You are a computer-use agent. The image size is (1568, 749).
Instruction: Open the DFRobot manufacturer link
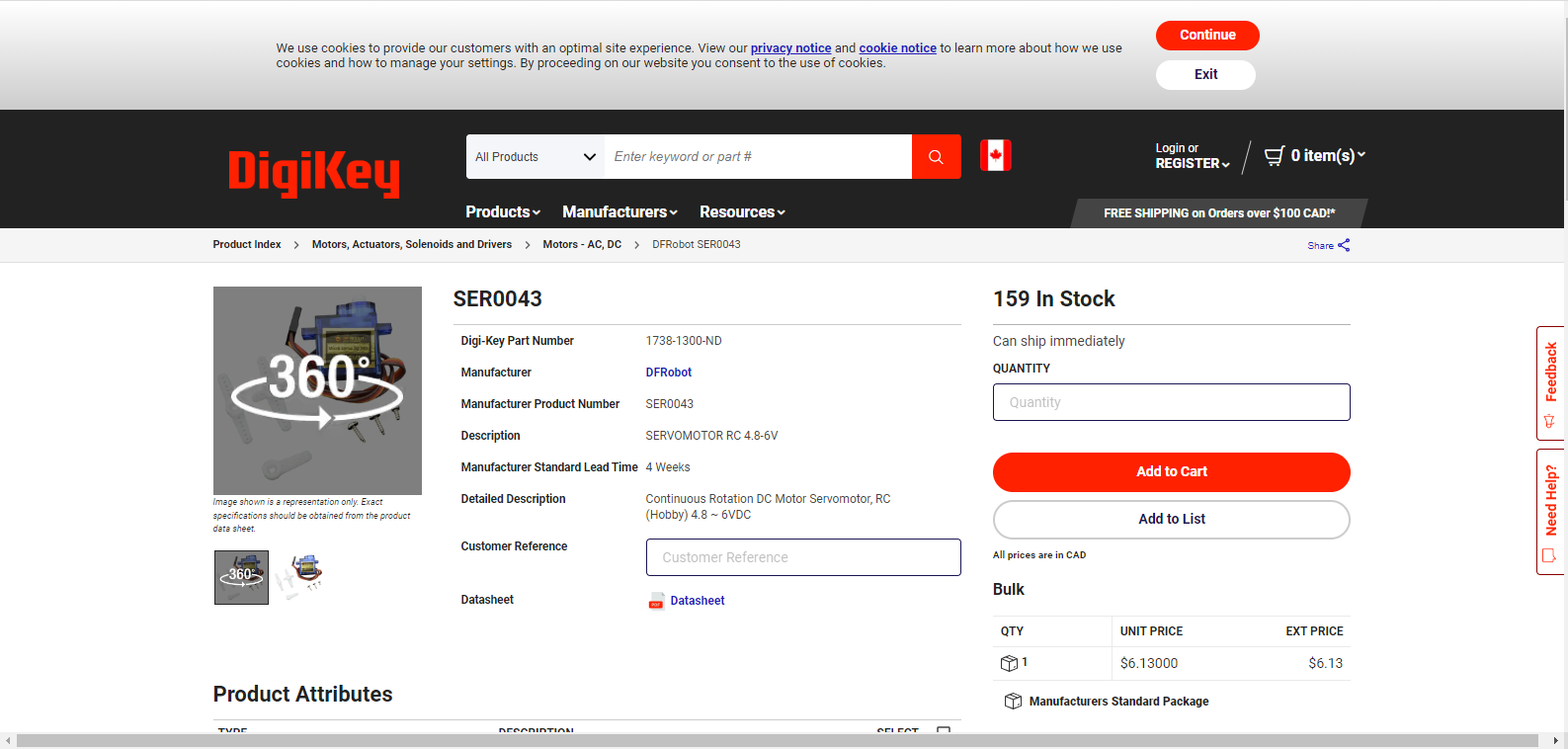(668, 373)
